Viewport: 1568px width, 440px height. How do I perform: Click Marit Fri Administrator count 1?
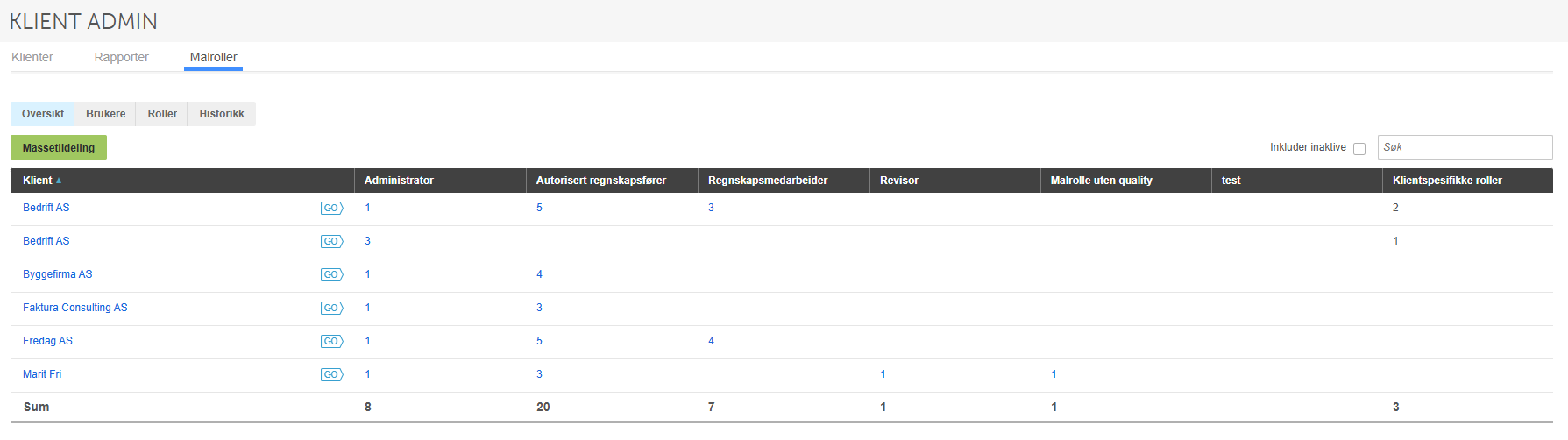367,374
